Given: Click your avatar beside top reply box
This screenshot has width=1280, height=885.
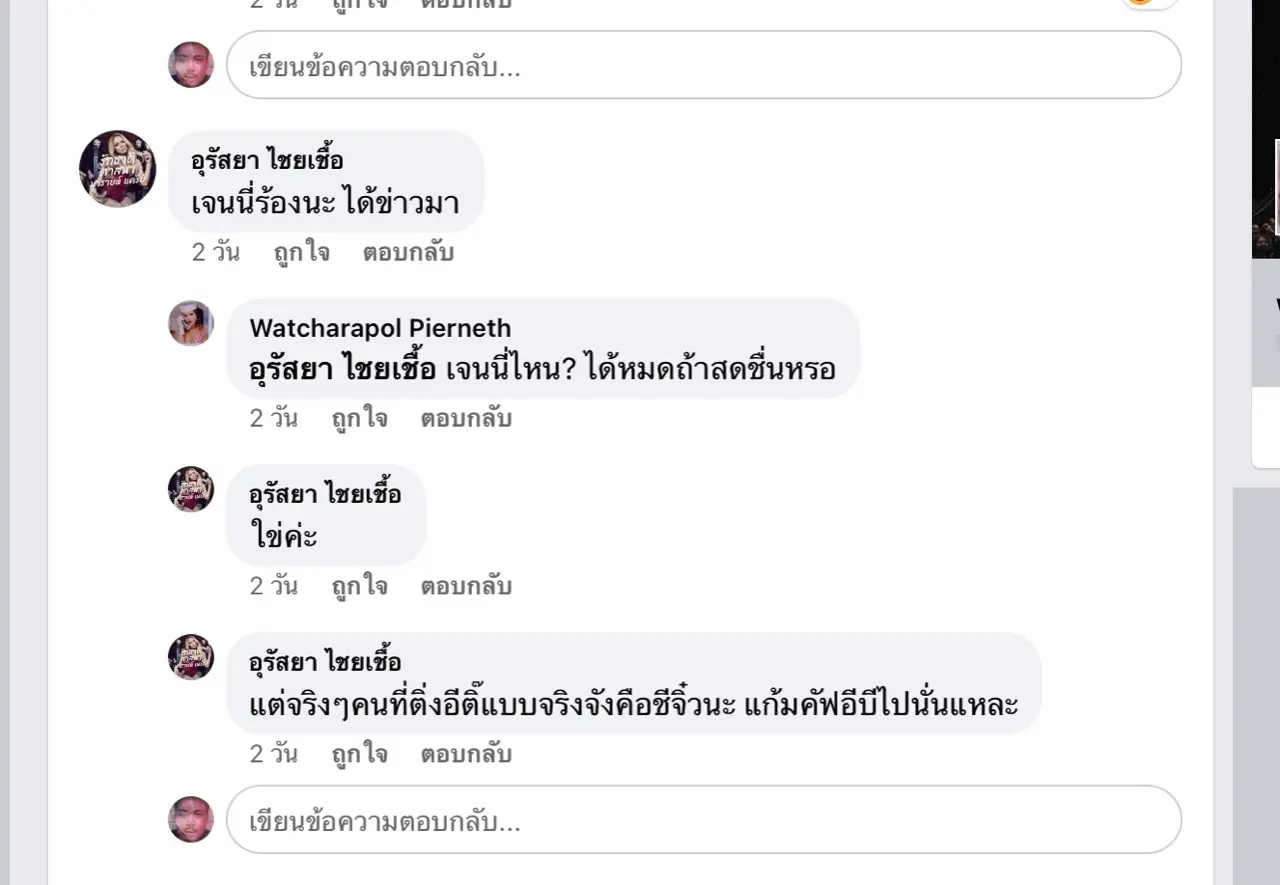Looking at the screenshot, I should click(x=191, y=65).
